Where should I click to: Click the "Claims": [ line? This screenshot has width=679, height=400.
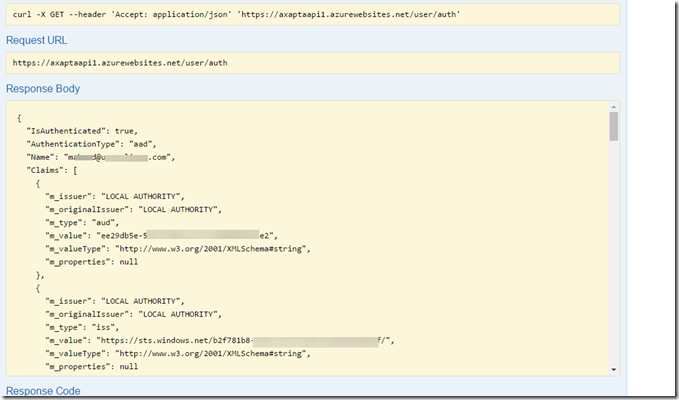tap(52, 170)
